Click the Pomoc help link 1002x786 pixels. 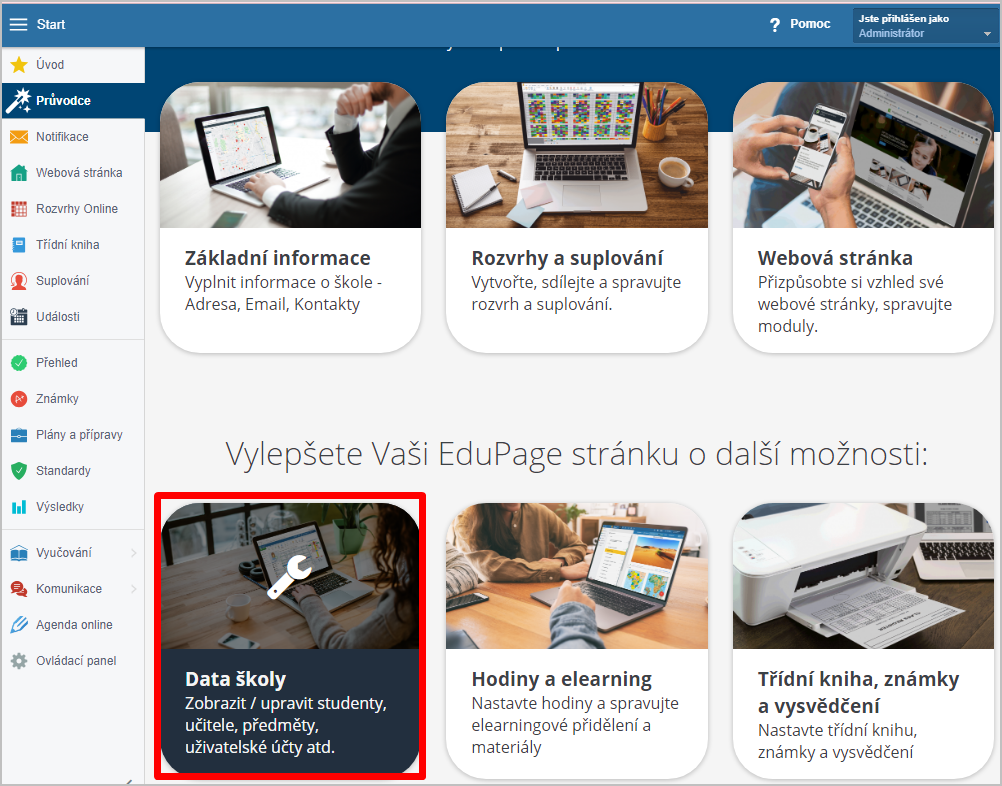coord(800,24)
